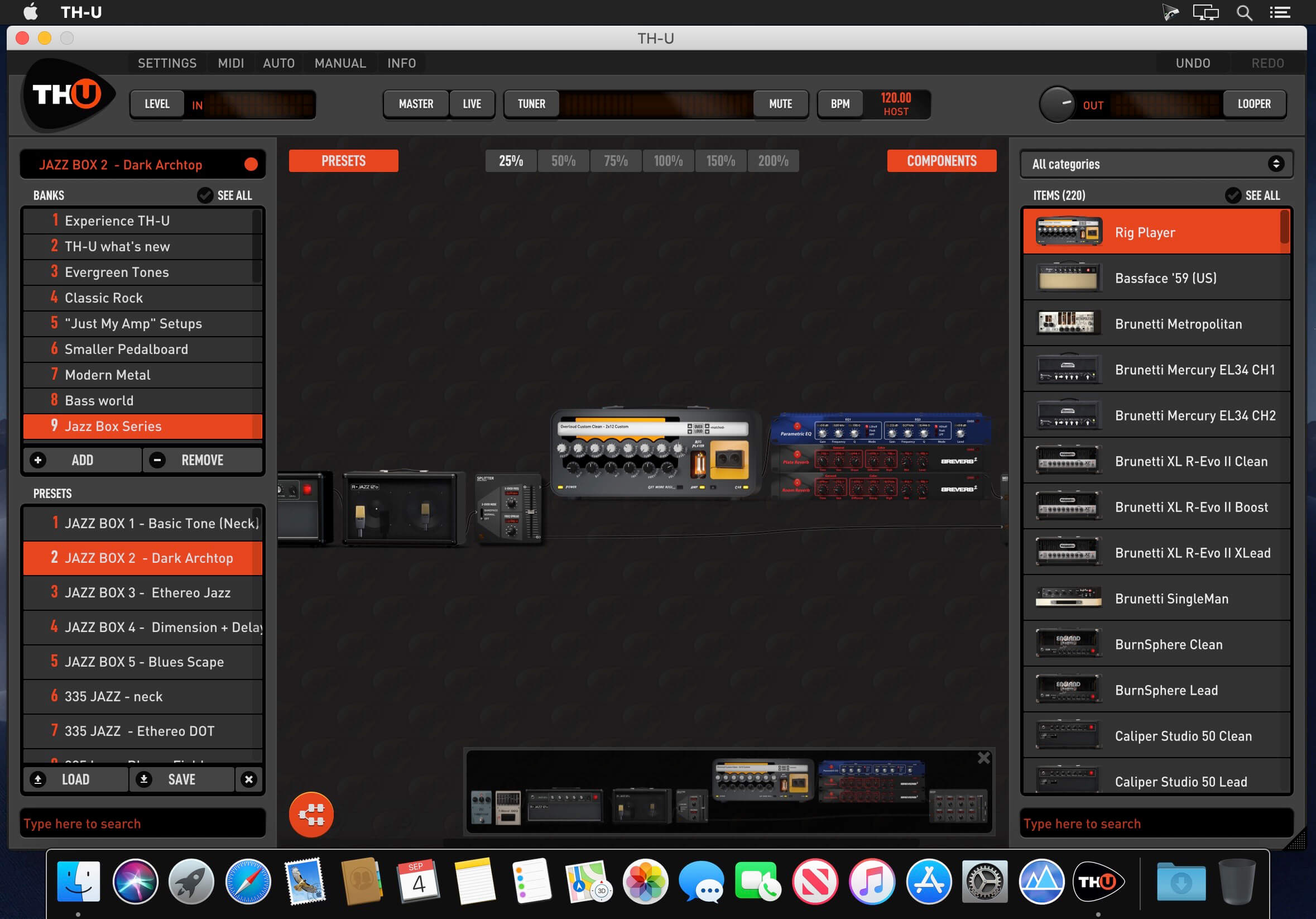Toggle MUTE output
Screen dimensions: 1316x919
(780, 104)
